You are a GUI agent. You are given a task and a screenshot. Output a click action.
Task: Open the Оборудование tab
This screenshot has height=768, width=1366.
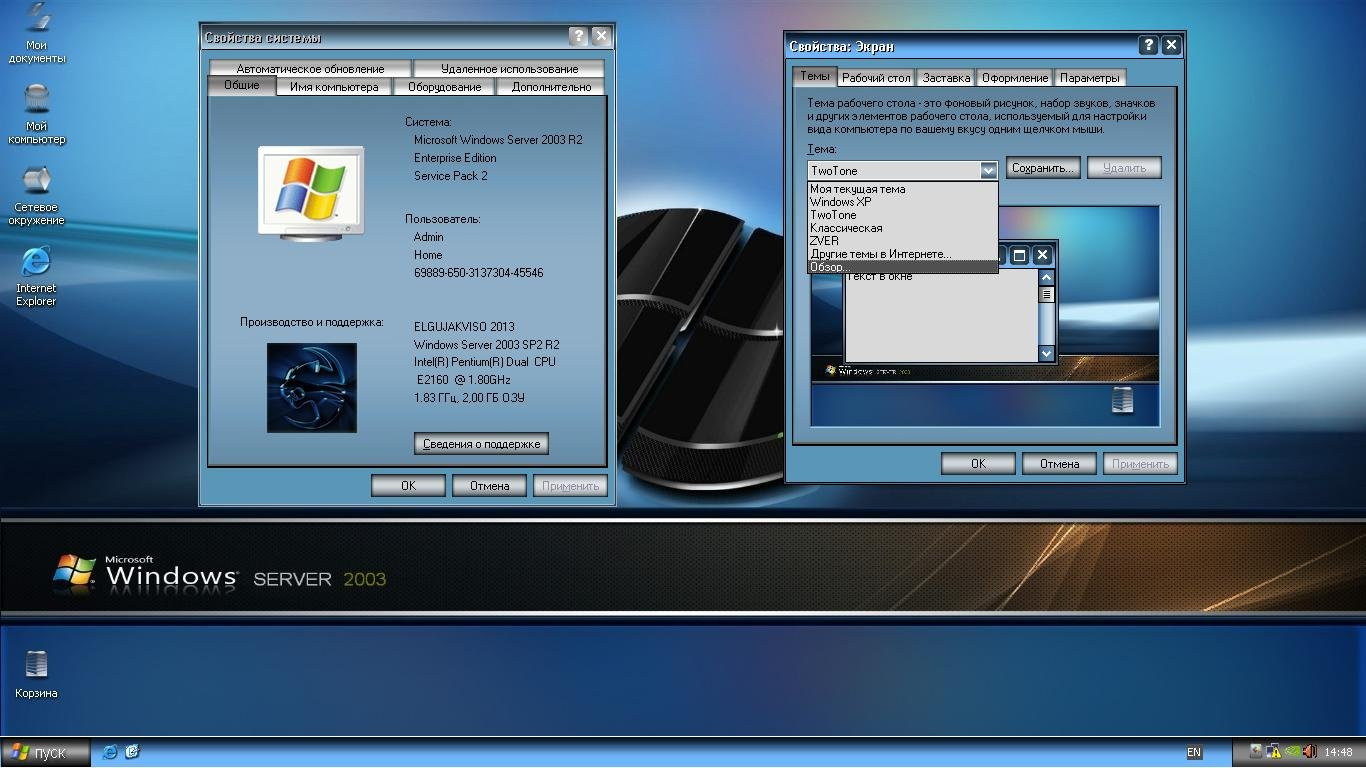[x=445, y=87]
